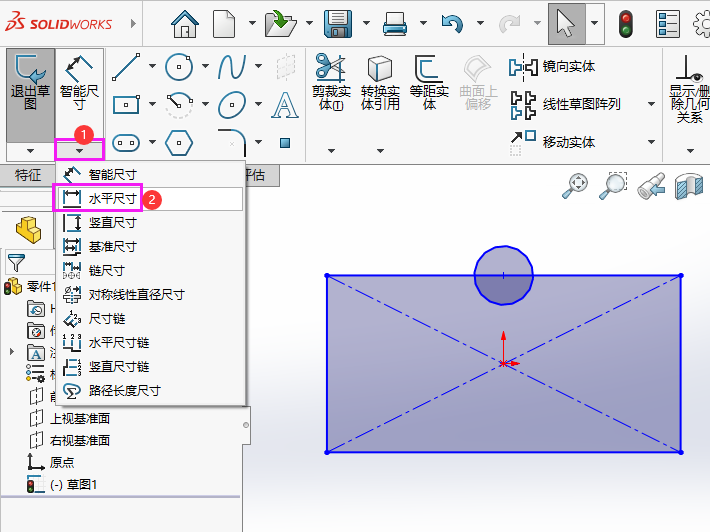Select the Straight Slot sketch tool
Viewport: 710px width, 532px height.
click(126, 143)
